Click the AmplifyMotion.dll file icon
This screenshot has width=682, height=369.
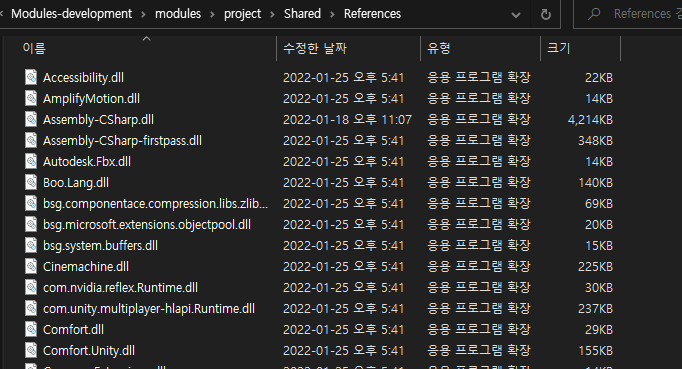click(x=31, y=98)
